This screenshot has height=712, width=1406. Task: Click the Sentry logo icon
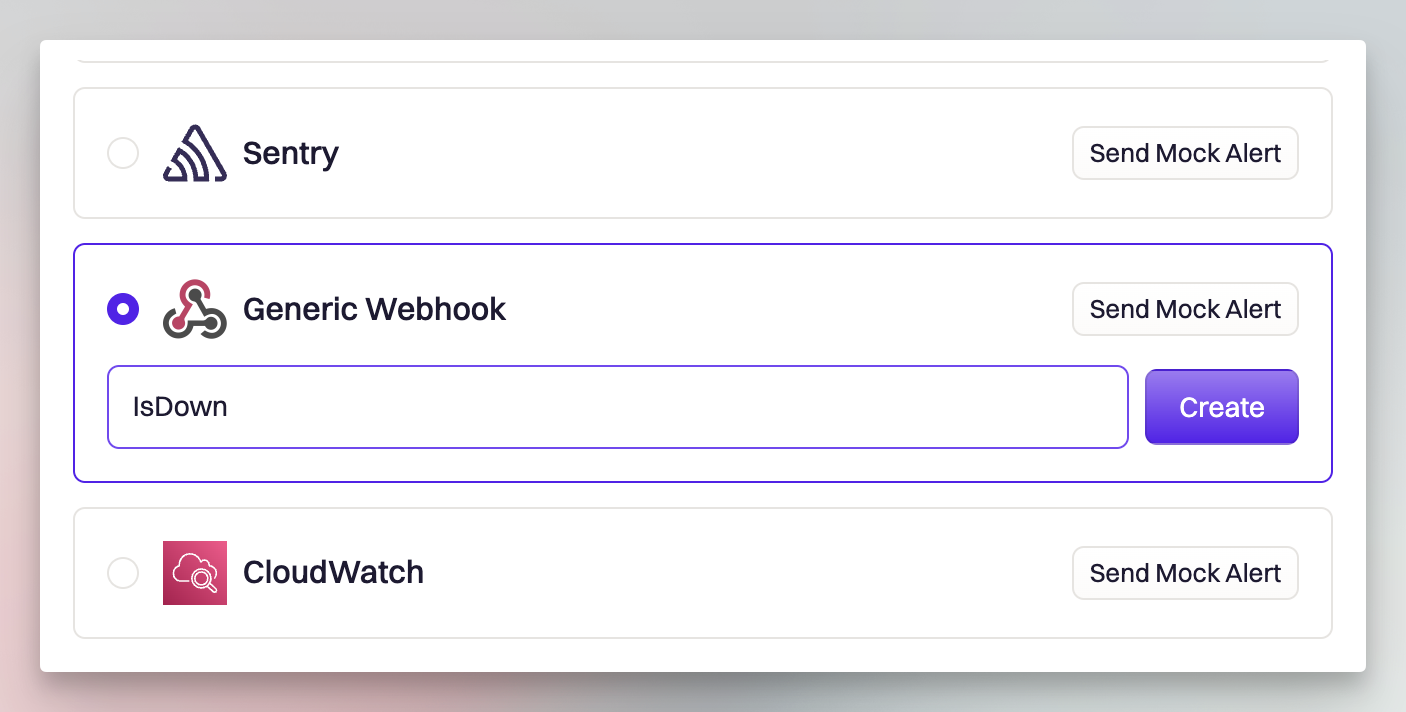194,153
